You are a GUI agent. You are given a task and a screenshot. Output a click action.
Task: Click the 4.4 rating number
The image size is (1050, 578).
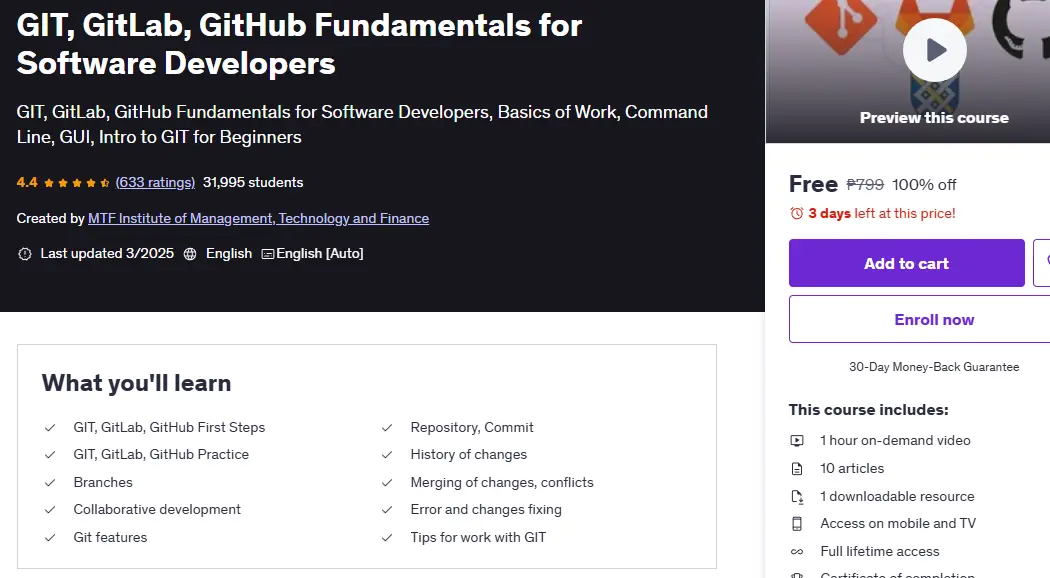(x=27, y=182)
